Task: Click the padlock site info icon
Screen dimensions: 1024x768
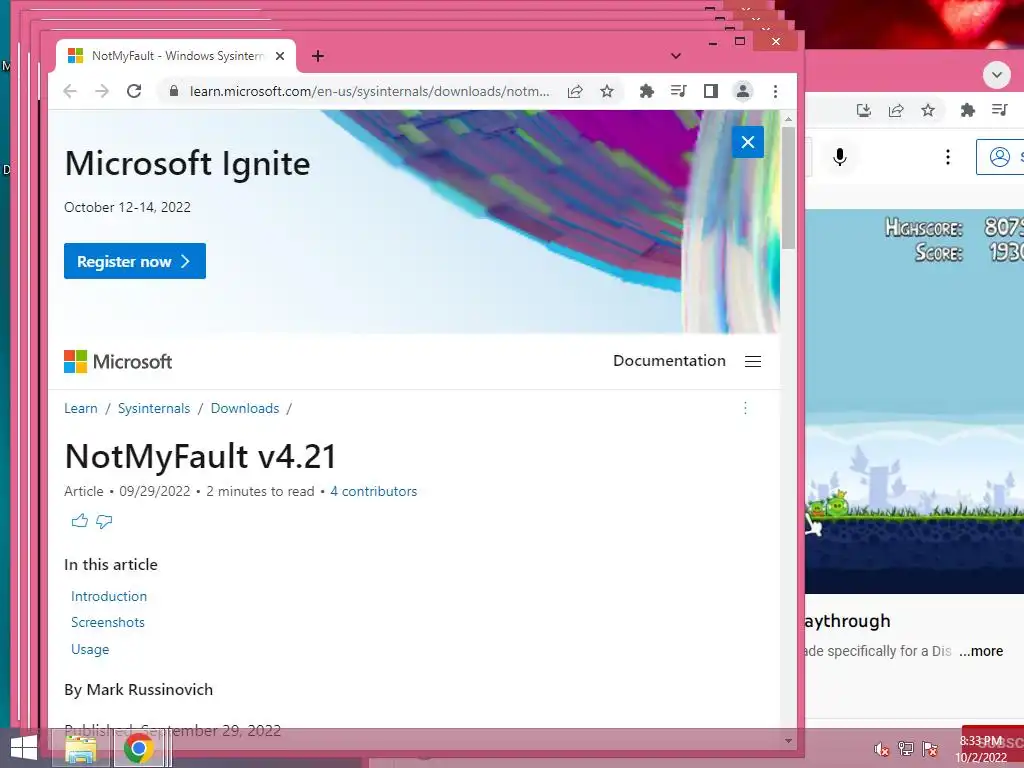Action: pos(174,91)
